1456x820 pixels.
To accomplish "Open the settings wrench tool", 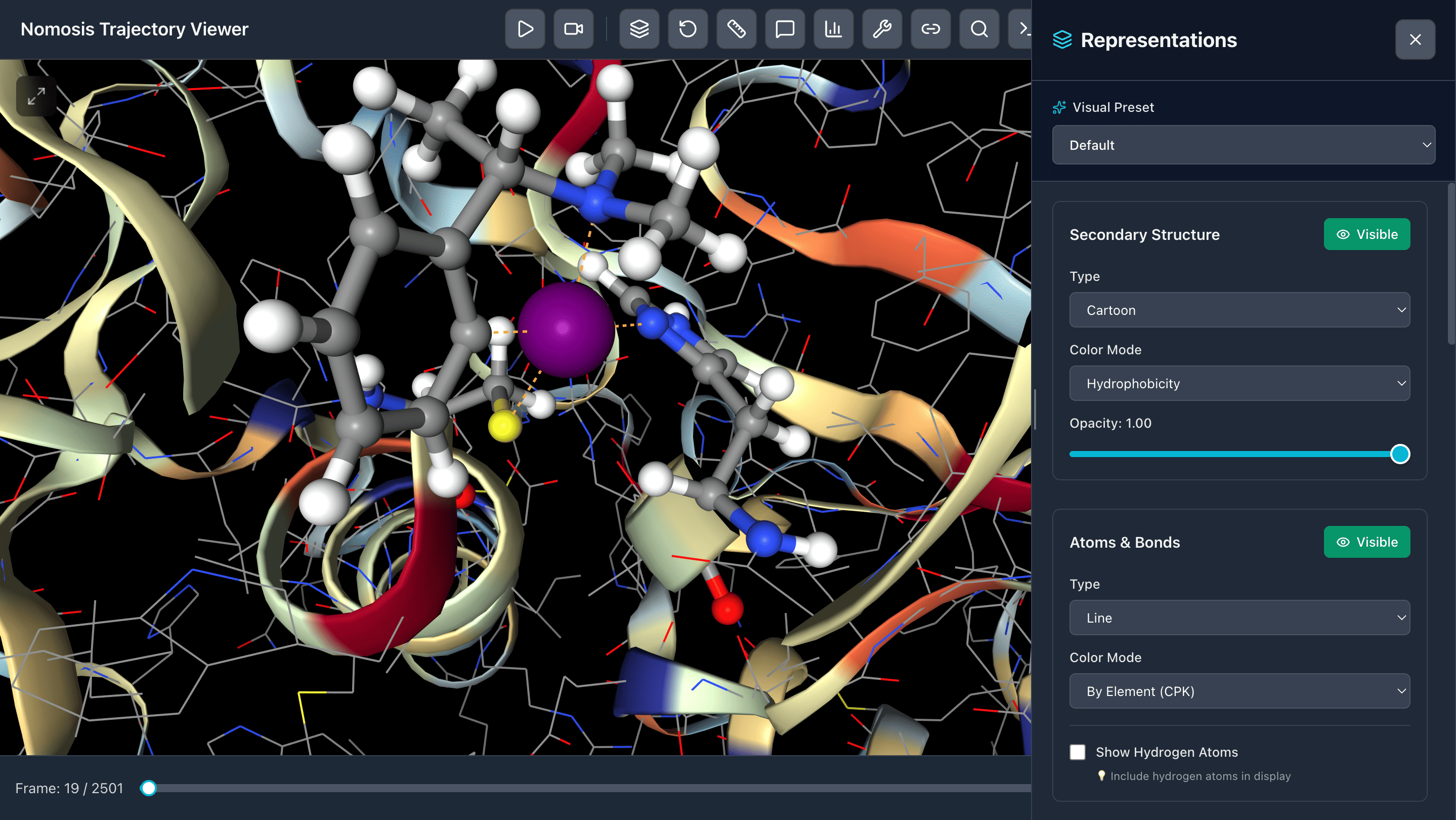I will (882, 29).
